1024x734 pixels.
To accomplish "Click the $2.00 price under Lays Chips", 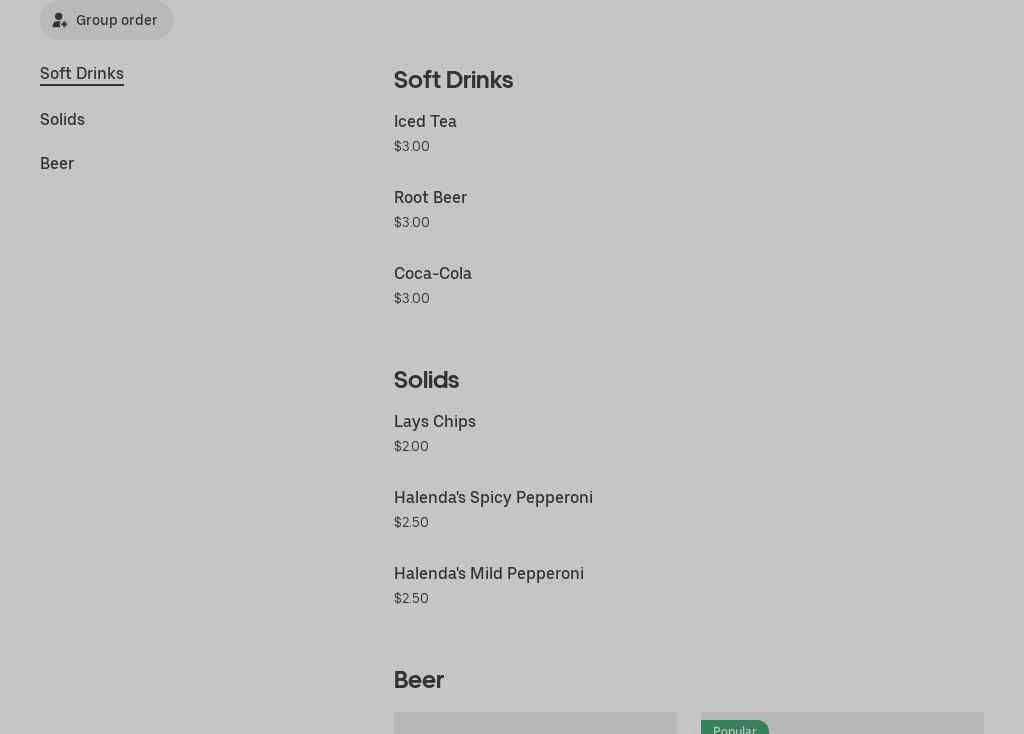I will point(411,446).
